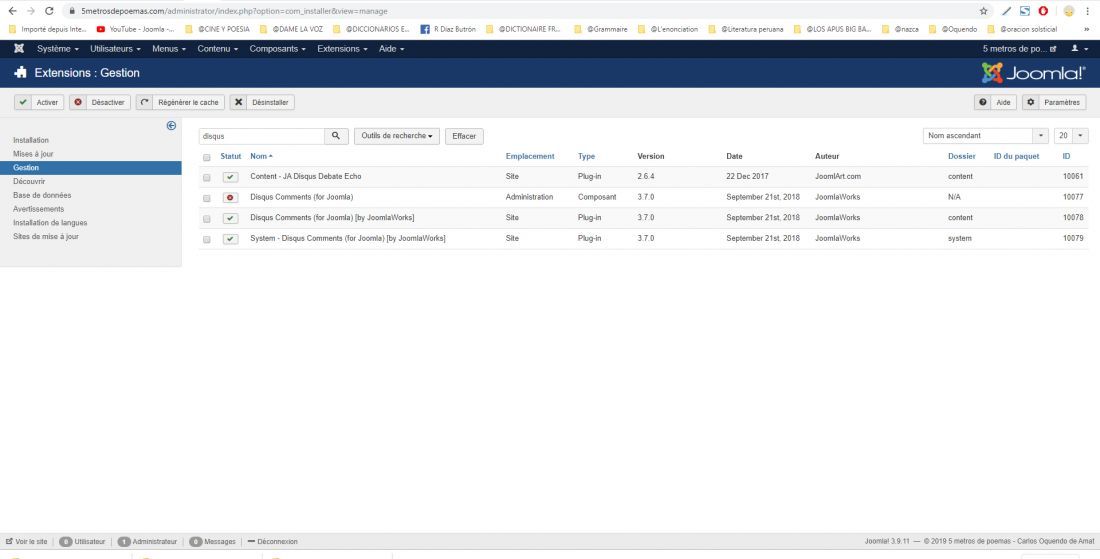Toggle status of Content - JA Disqus Debate Echo
This screenshot has height=559, width=1100.
coord(231,177)
